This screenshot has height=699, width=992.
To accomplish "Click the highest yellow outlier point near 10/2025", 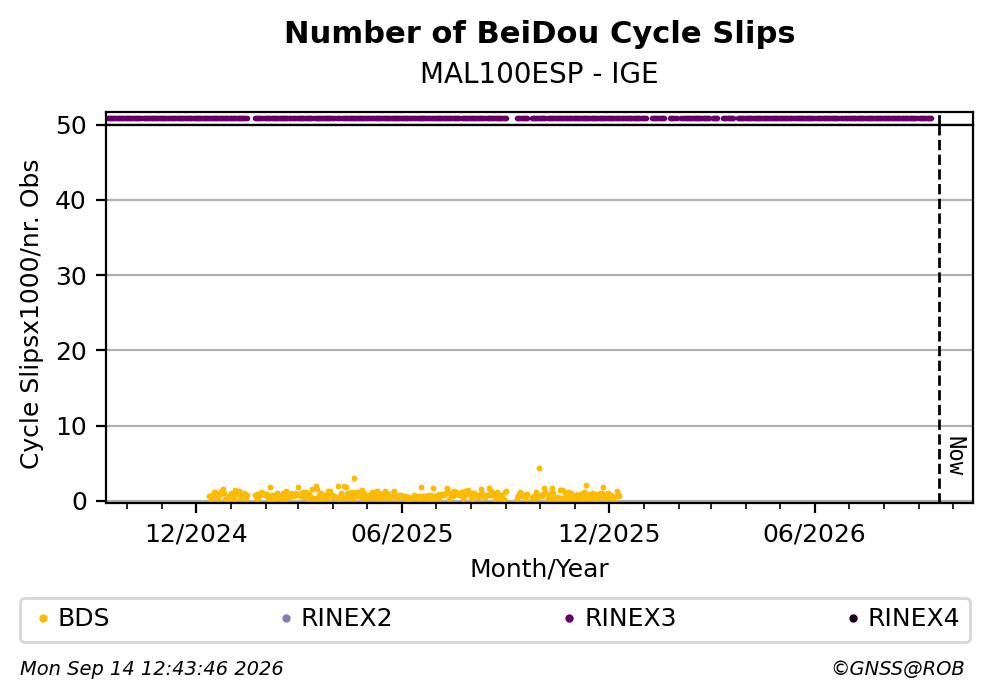I will click(x=539, y=469).
